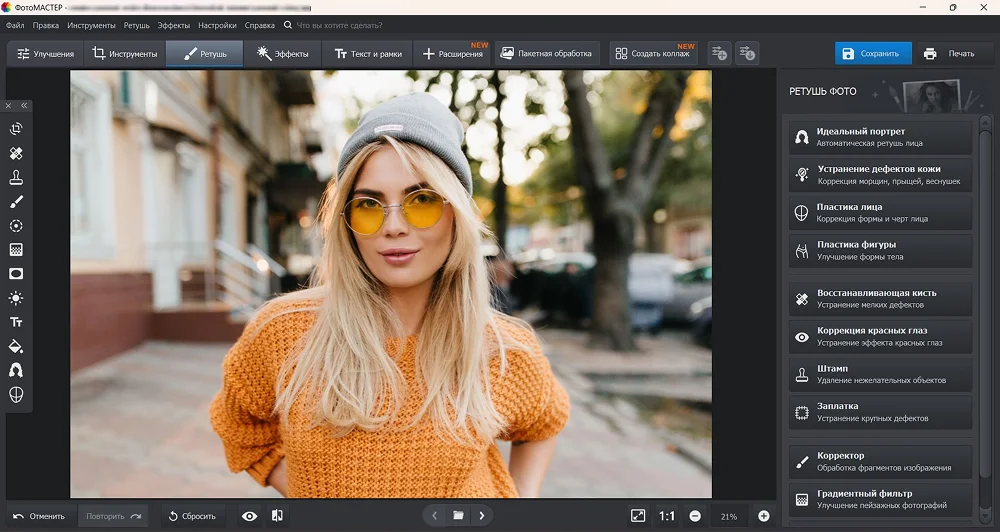Image resolution: width=1000 pixels, height=532 pixels.
Task: Select the portrait hair icon in left toolbar
Action: 16,370
